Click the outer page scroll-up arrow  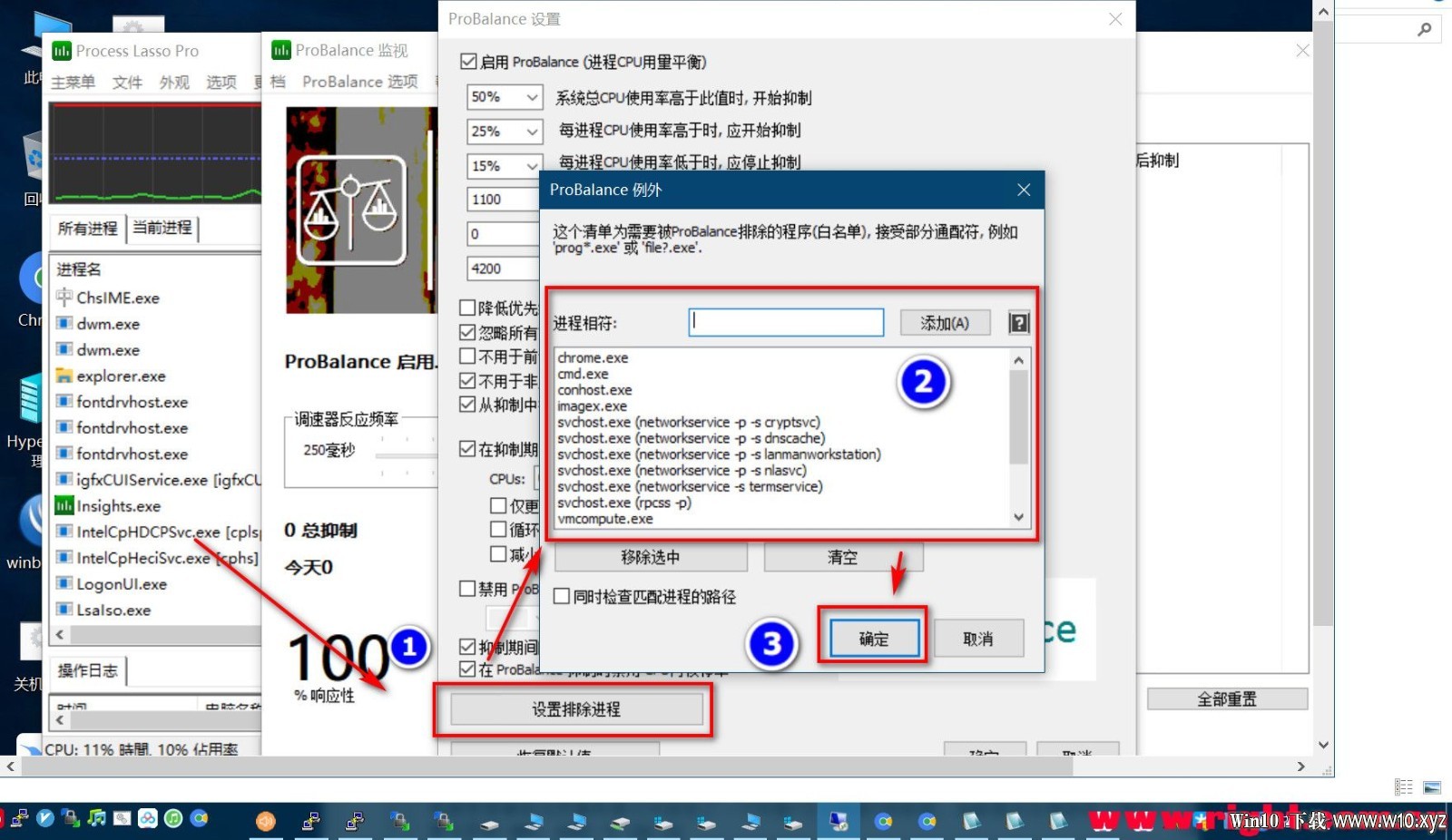pyautogui.click(x=1324, y=12)
